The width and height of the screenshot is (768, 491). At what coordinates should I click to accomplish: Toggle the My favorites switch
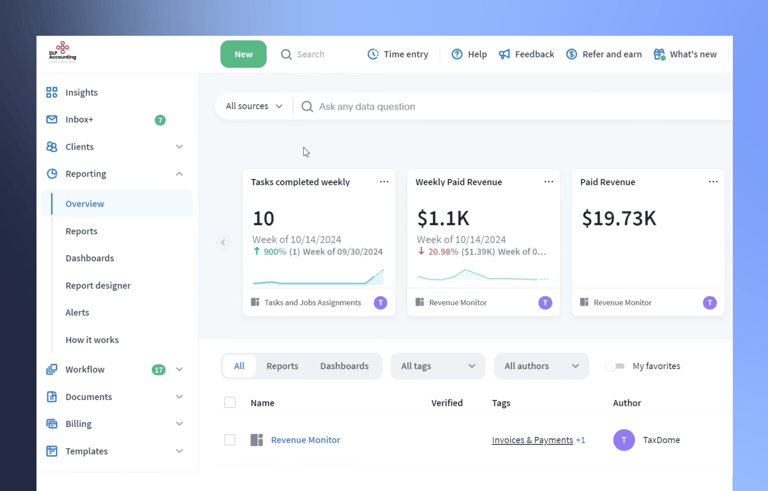click(615, 366)
